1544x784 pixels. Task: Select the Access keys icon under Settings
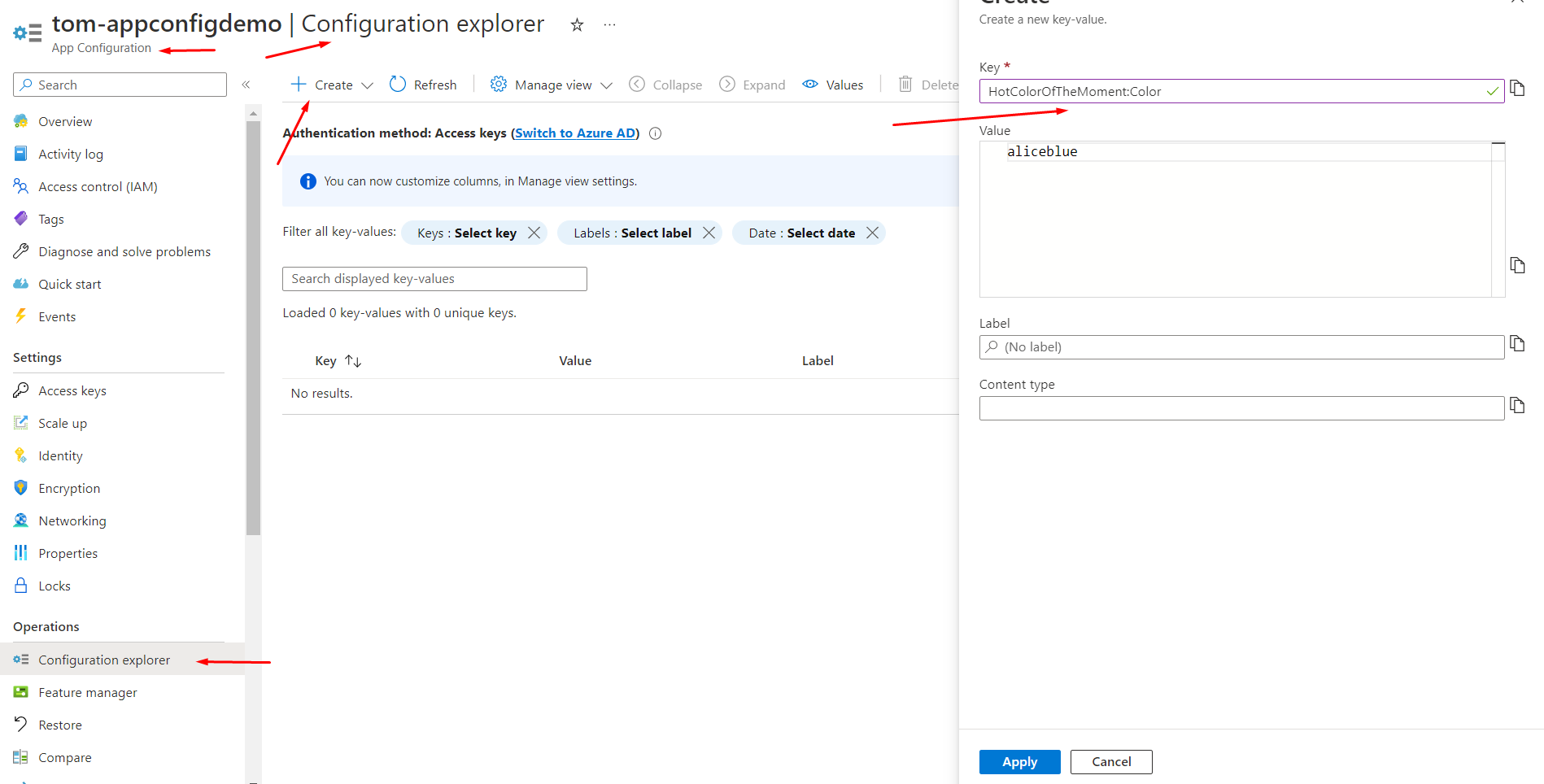pos(21,390)
